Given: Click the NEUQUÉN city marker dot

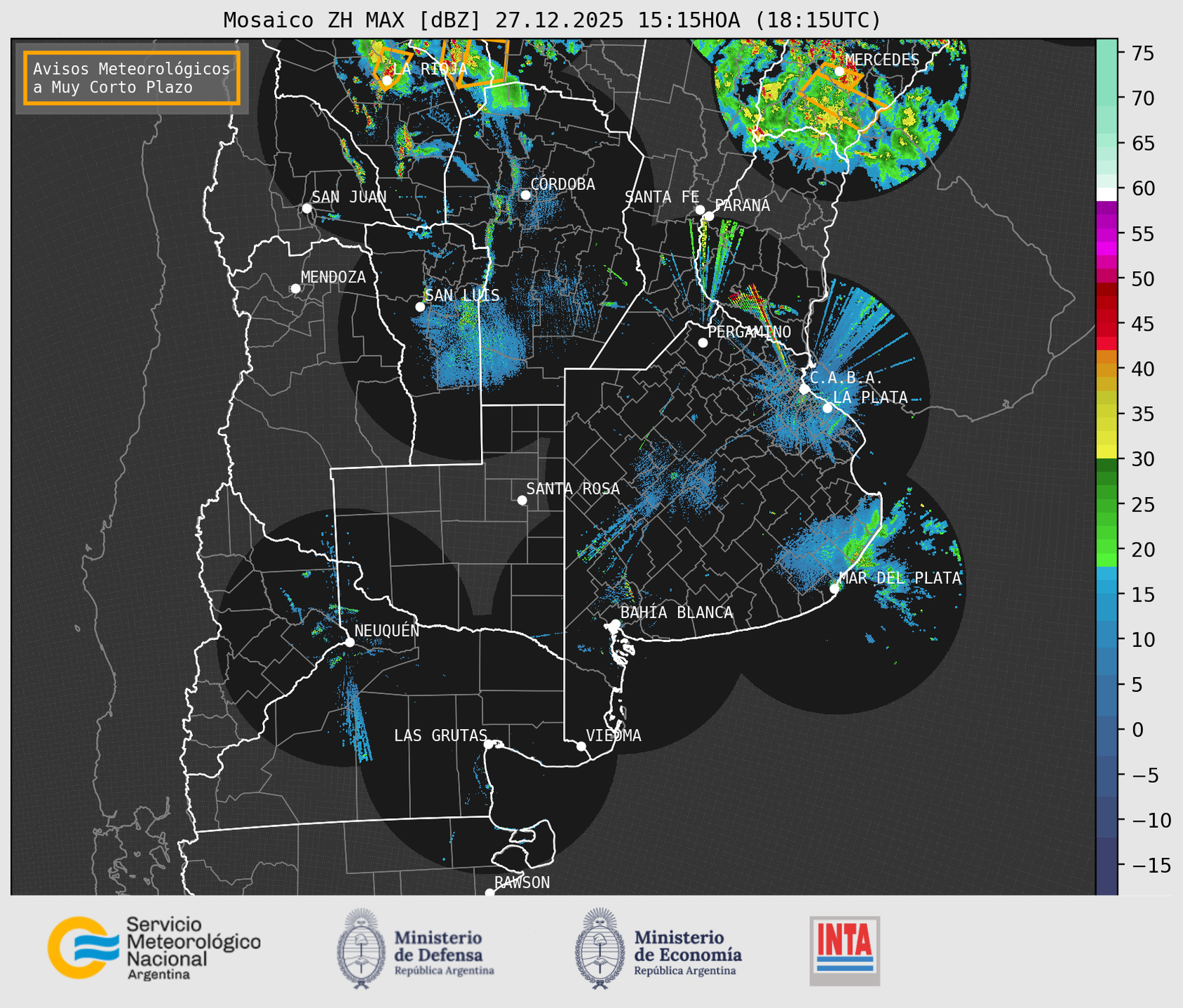Looking at the screenshot, I should 349,642.
